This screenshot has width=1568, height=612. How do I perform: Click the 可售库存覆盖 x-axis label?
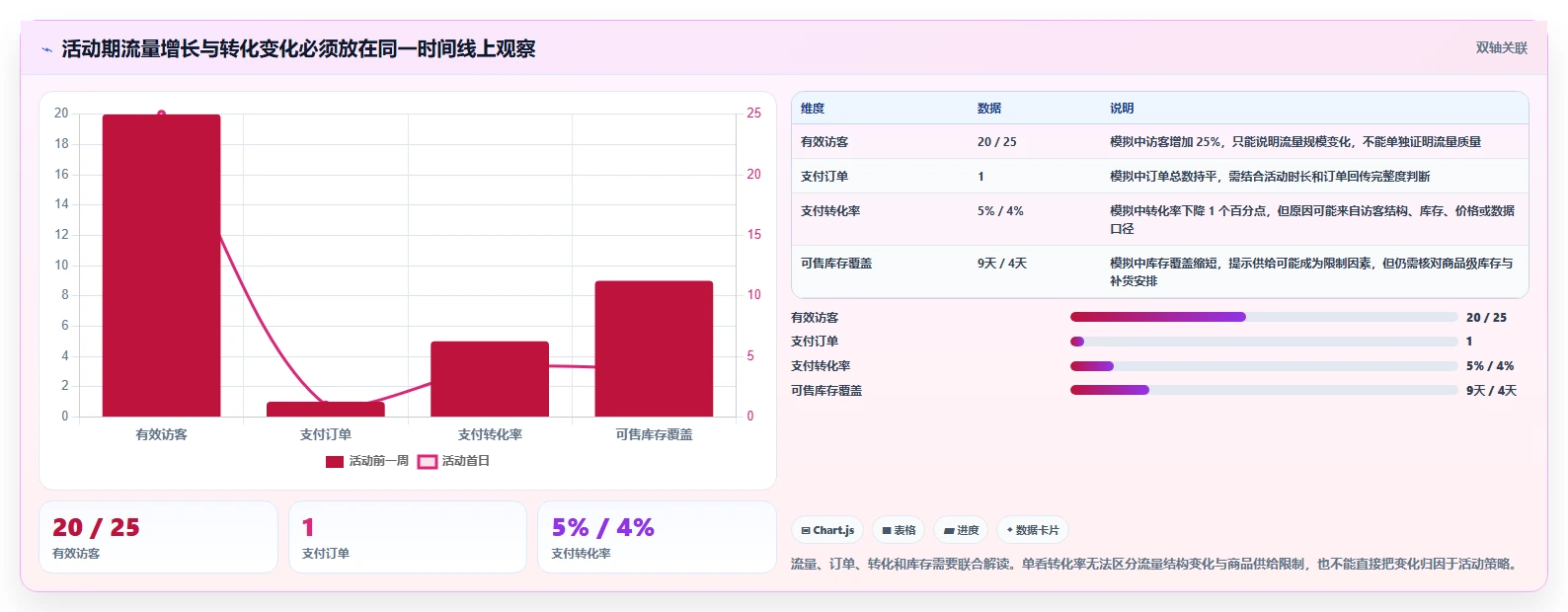654,434
